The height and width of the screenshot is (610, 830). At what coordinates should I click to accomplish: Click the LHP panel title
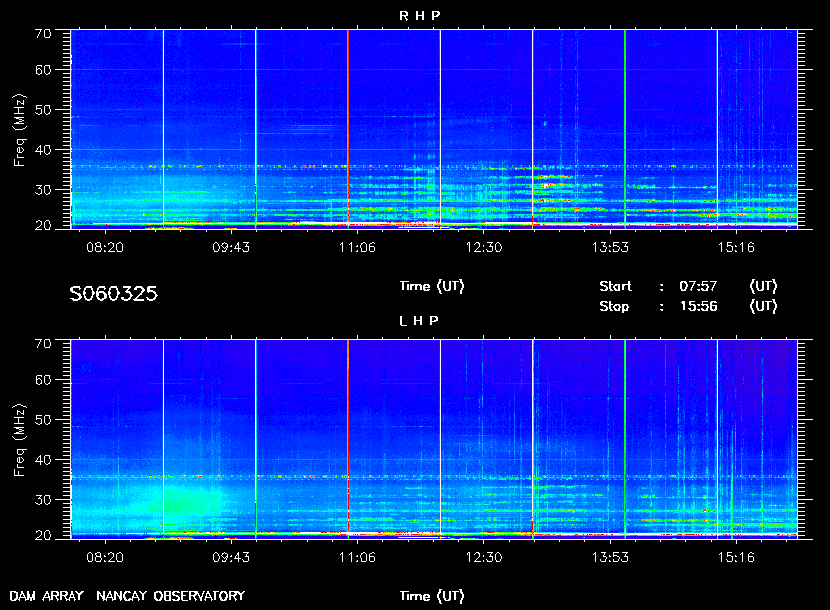coord(419,321)
